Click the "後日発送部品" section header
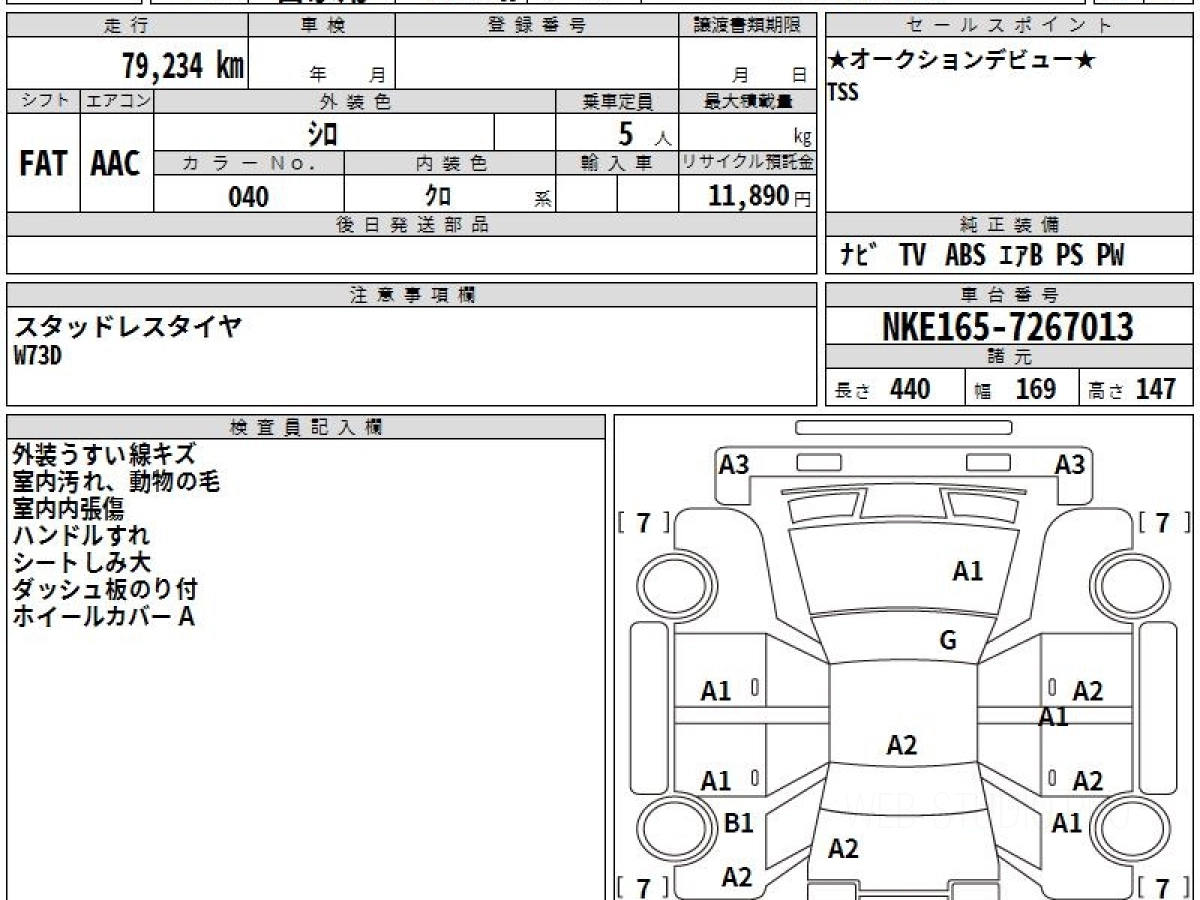The width and height of the screenshot is (1200, 900). (412, 225)
